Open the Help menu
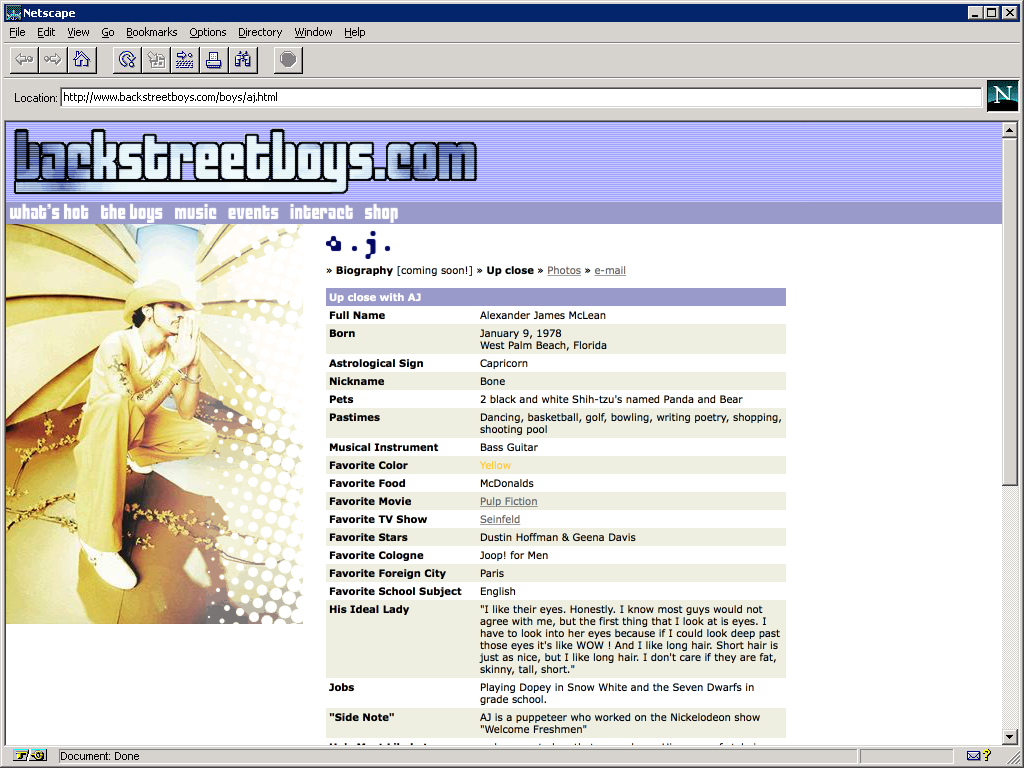 tap(355, 32)
